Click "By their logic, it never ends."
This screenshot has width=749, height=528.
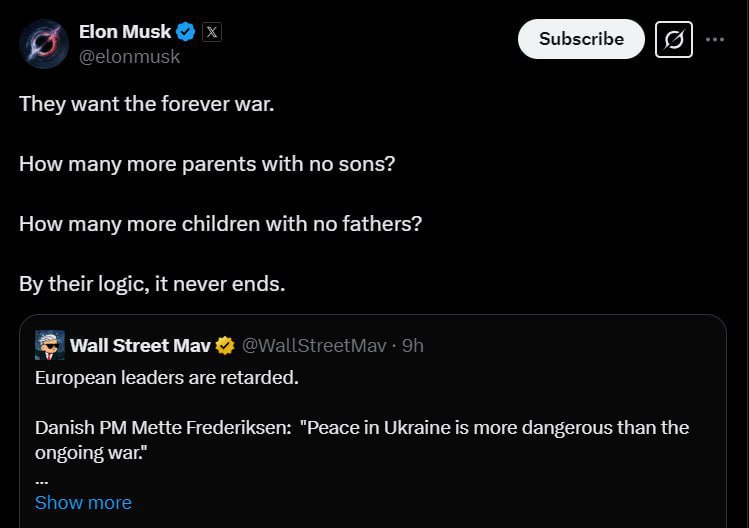[152, 283]
